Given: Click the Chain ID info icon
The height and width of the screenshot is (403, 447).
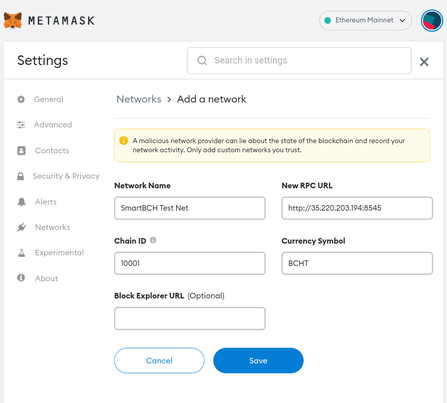Looking at the screenshot, I should tap(153, 240).
